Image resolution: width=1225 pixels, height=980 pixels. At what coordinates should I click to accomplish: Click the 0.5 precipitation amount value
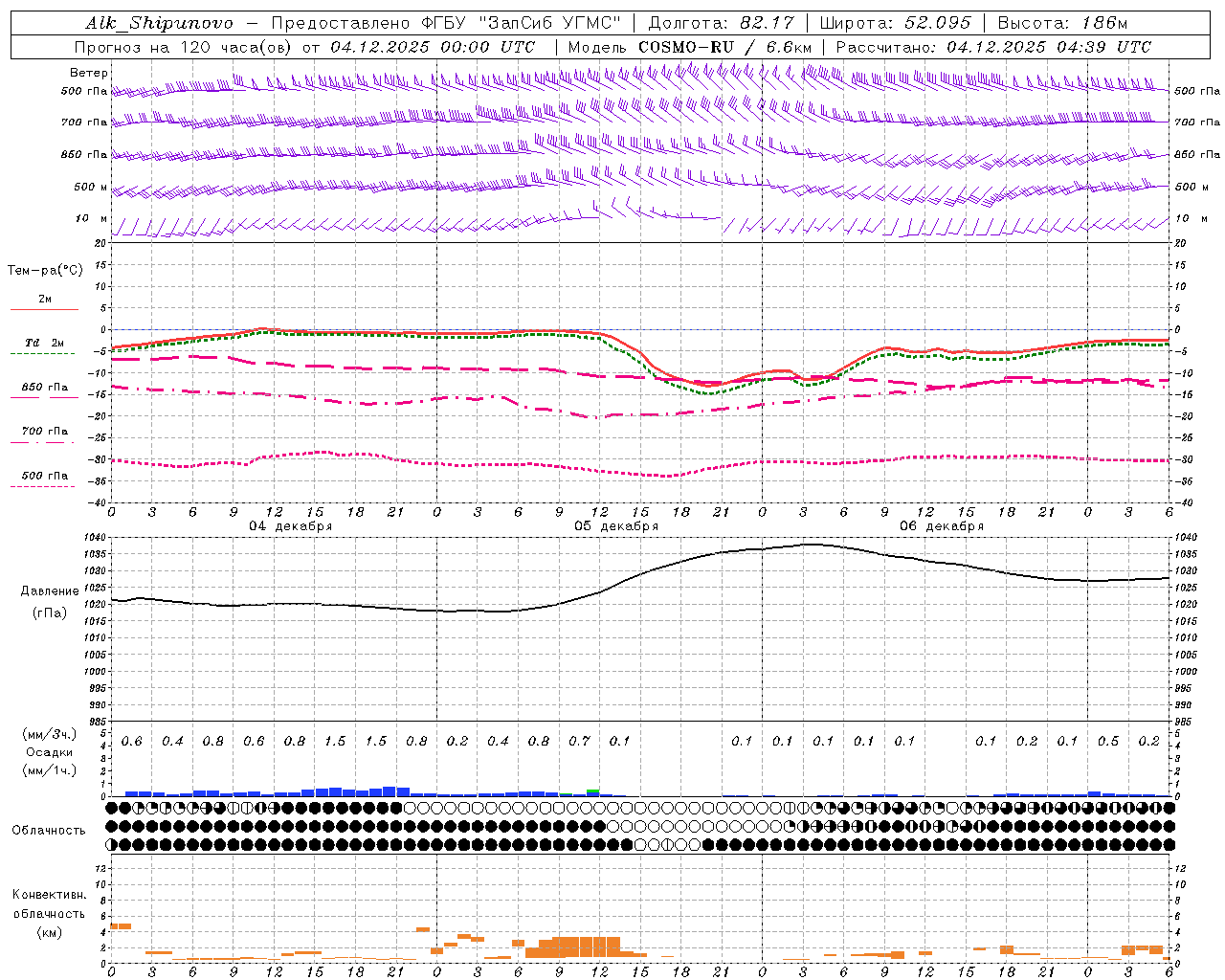coord(1108,741)
